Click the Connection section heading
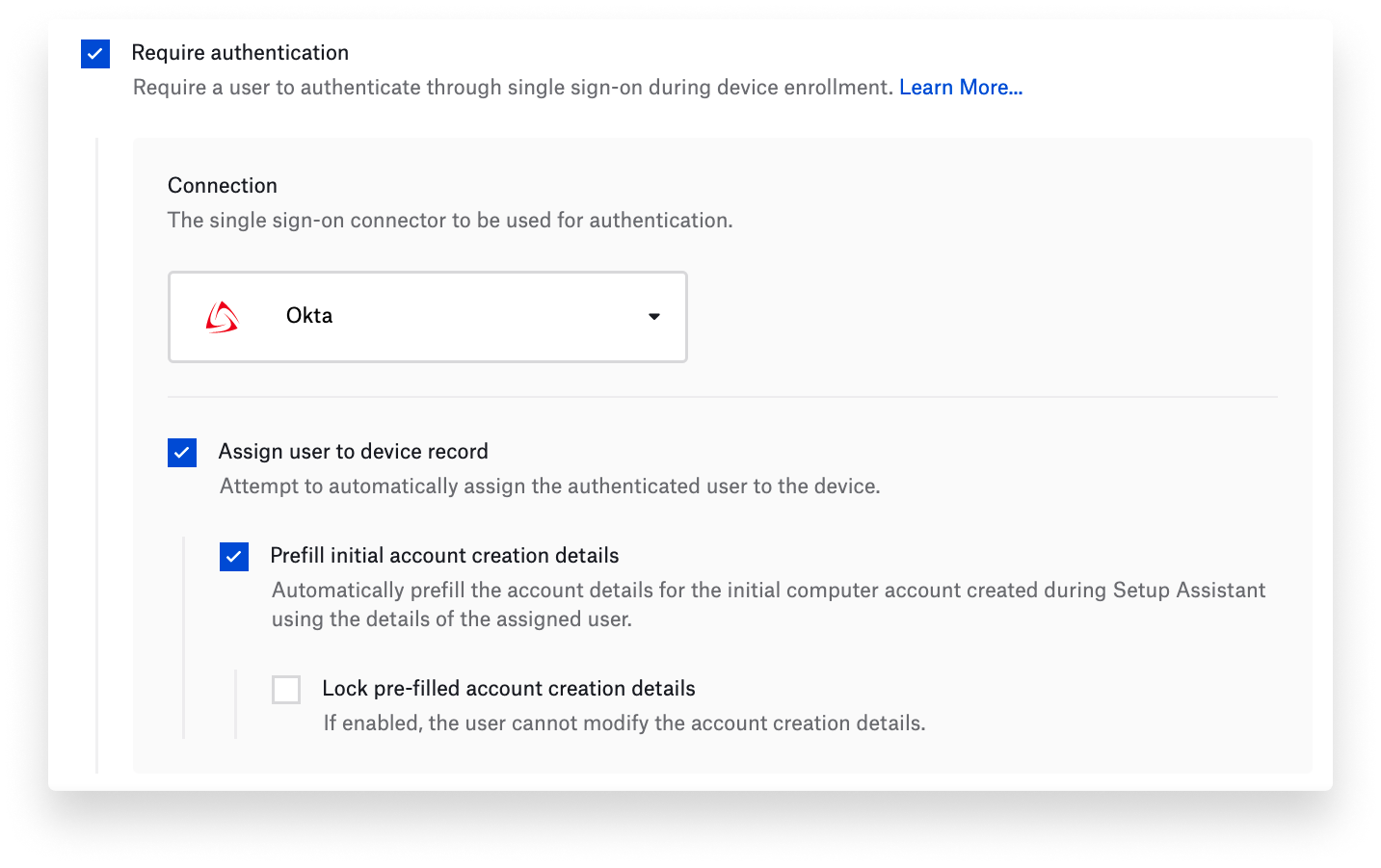Viewport: 1381px width, 868px height. 223,186
